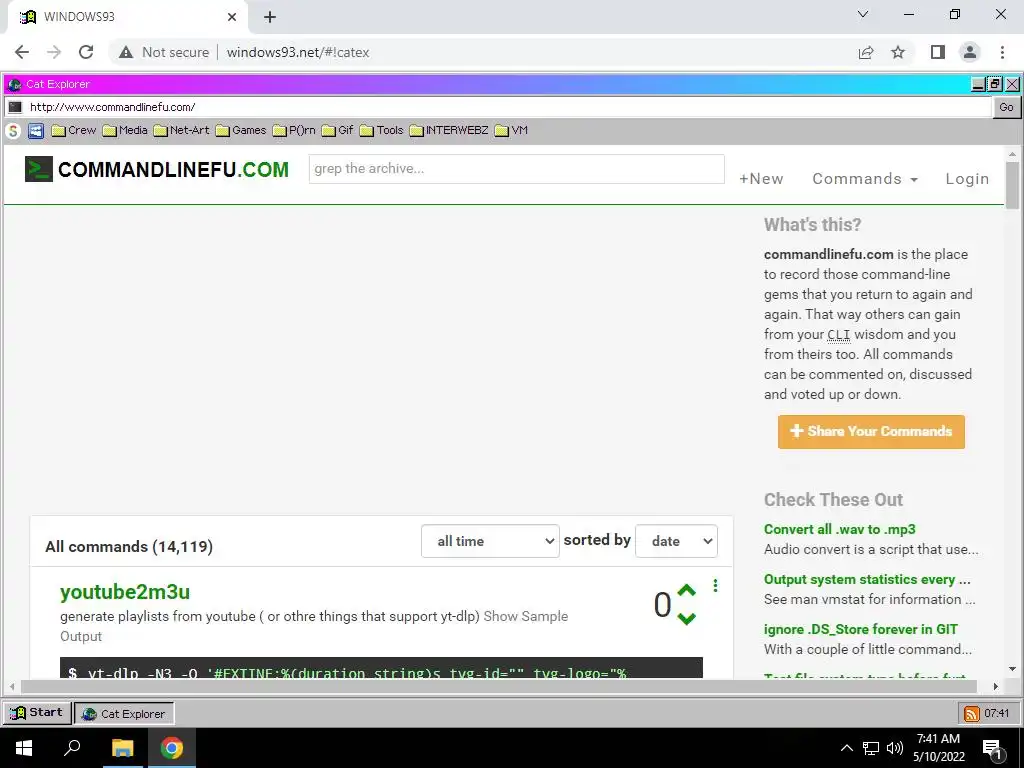
Task: Open the Games bookmarks folder
Action: pos(241,131)
